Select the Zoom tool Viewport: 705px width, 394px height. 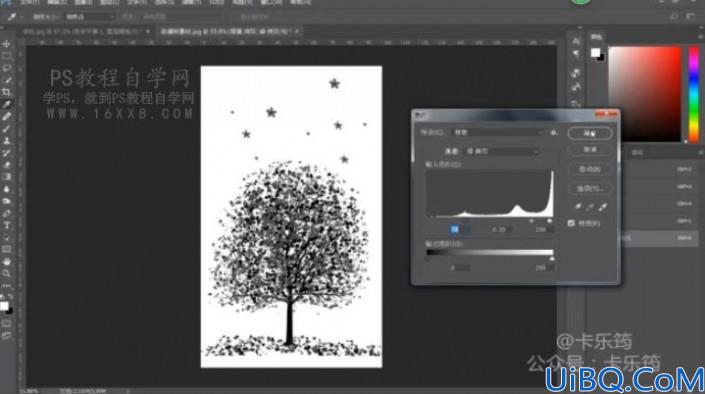[x=6, y=273]
